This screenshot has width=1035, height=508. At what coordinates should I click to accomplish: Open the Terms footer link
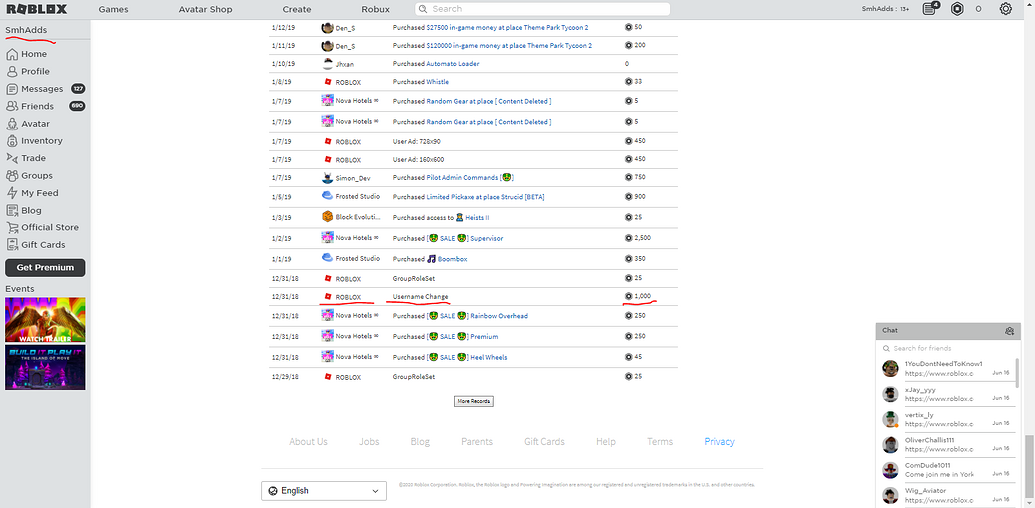coord(659,442)
